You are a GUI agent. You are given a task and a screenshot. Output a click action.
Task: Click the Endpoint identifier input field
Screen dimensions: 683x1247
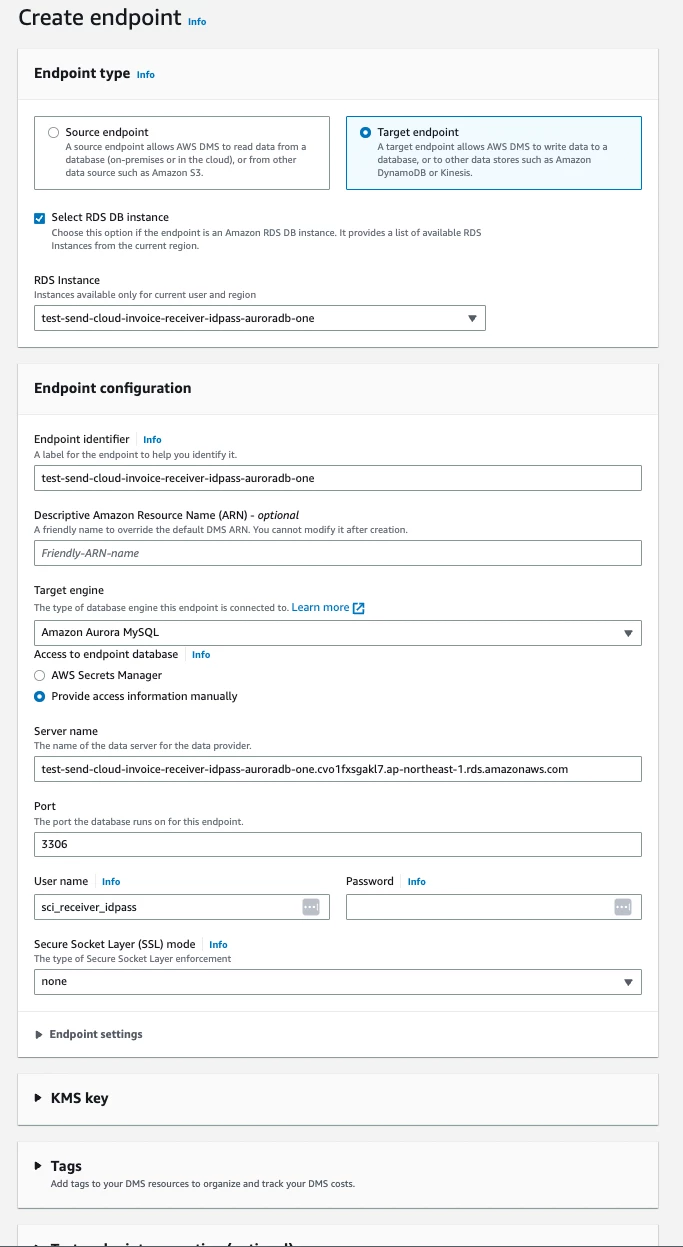[x=338, y=478]
